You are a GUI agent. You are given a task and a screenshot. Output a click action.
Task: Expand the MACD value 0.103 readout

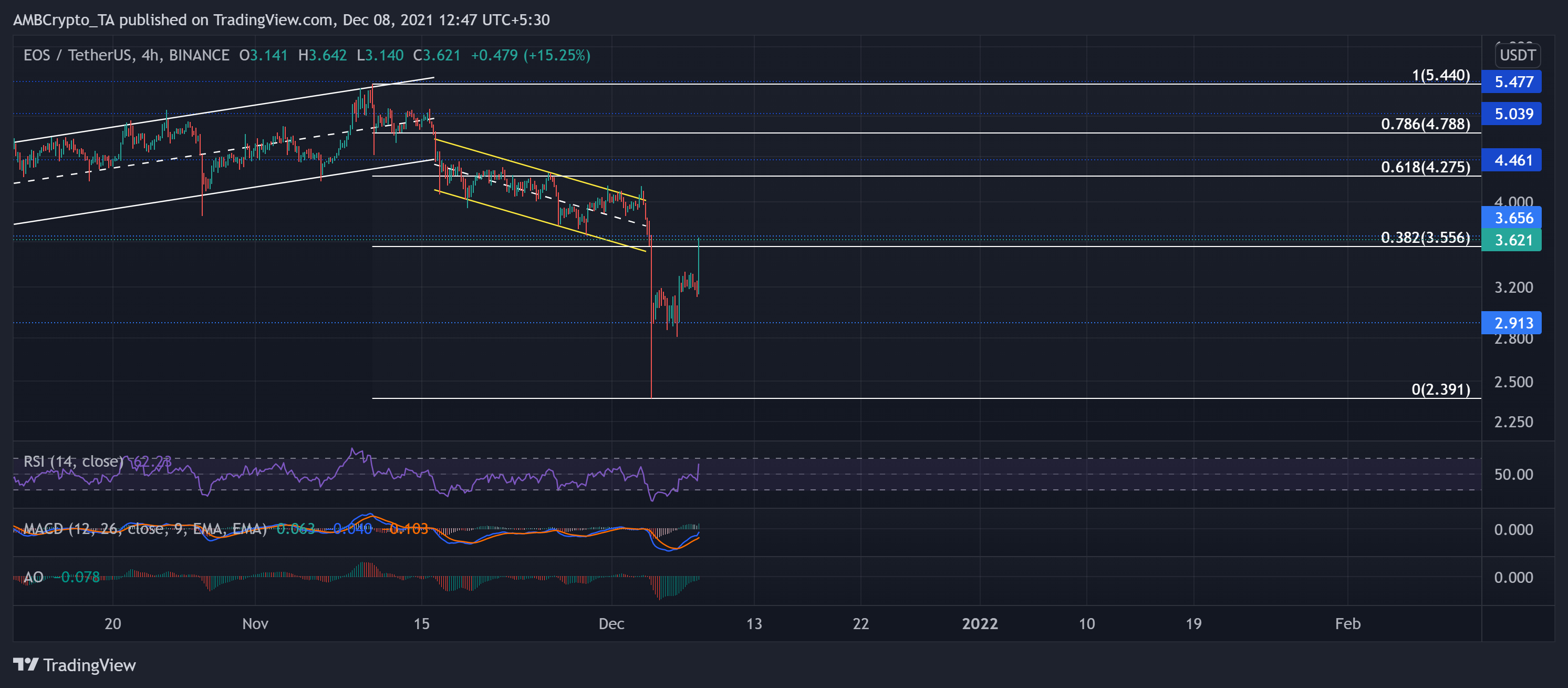409,528
